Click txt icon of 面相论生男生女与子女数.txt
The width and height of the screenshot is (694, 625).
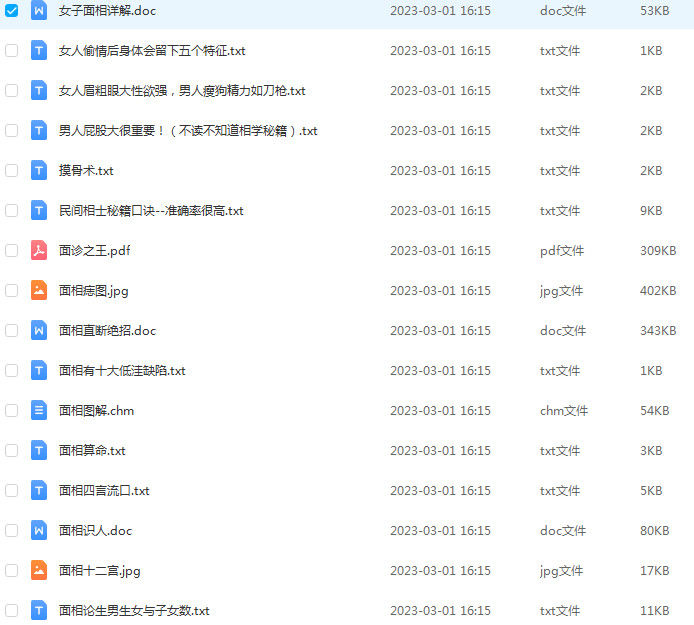pos(39,610)
